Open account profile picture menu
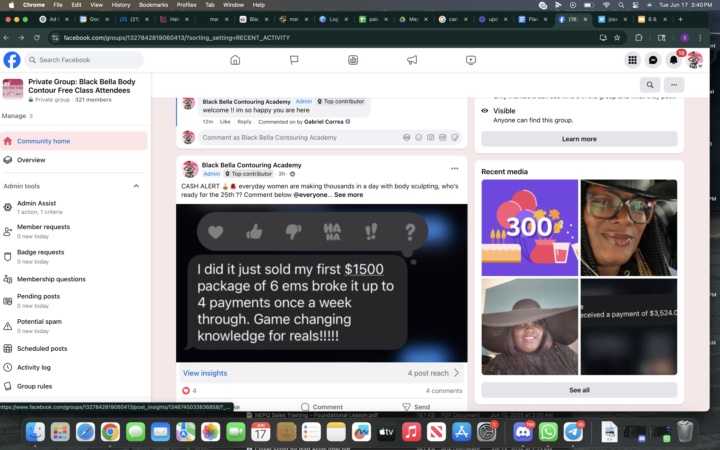The width and height of the screenshot is (720, 450). tap(694, 60)
